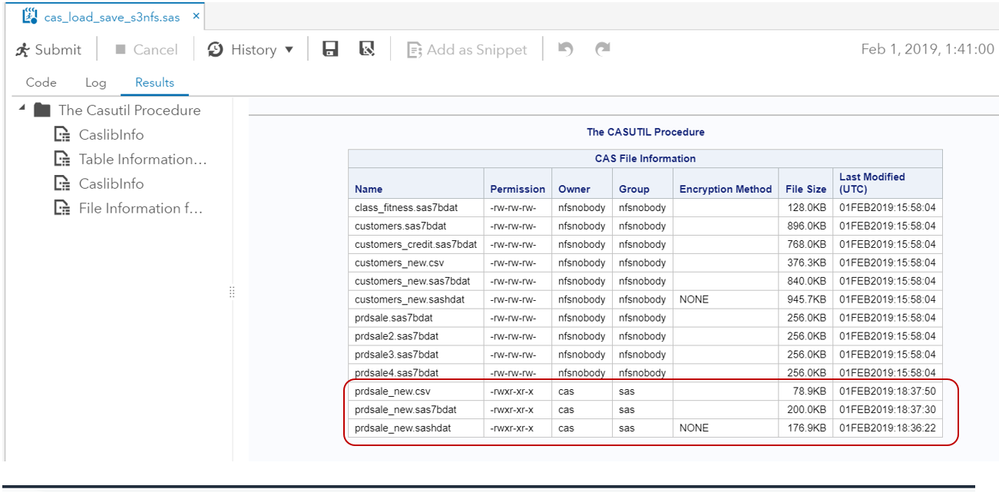Open the Table Information tree item
Screen dimensions: 999x492
tap(142, 159)
